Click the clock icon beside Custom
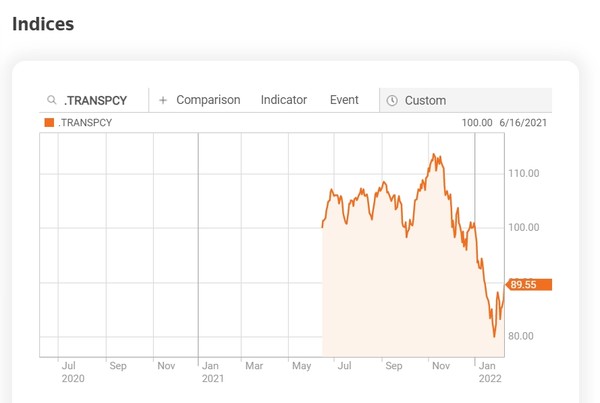Viewport: 600px width, 403px height. [x=392, y=100]
